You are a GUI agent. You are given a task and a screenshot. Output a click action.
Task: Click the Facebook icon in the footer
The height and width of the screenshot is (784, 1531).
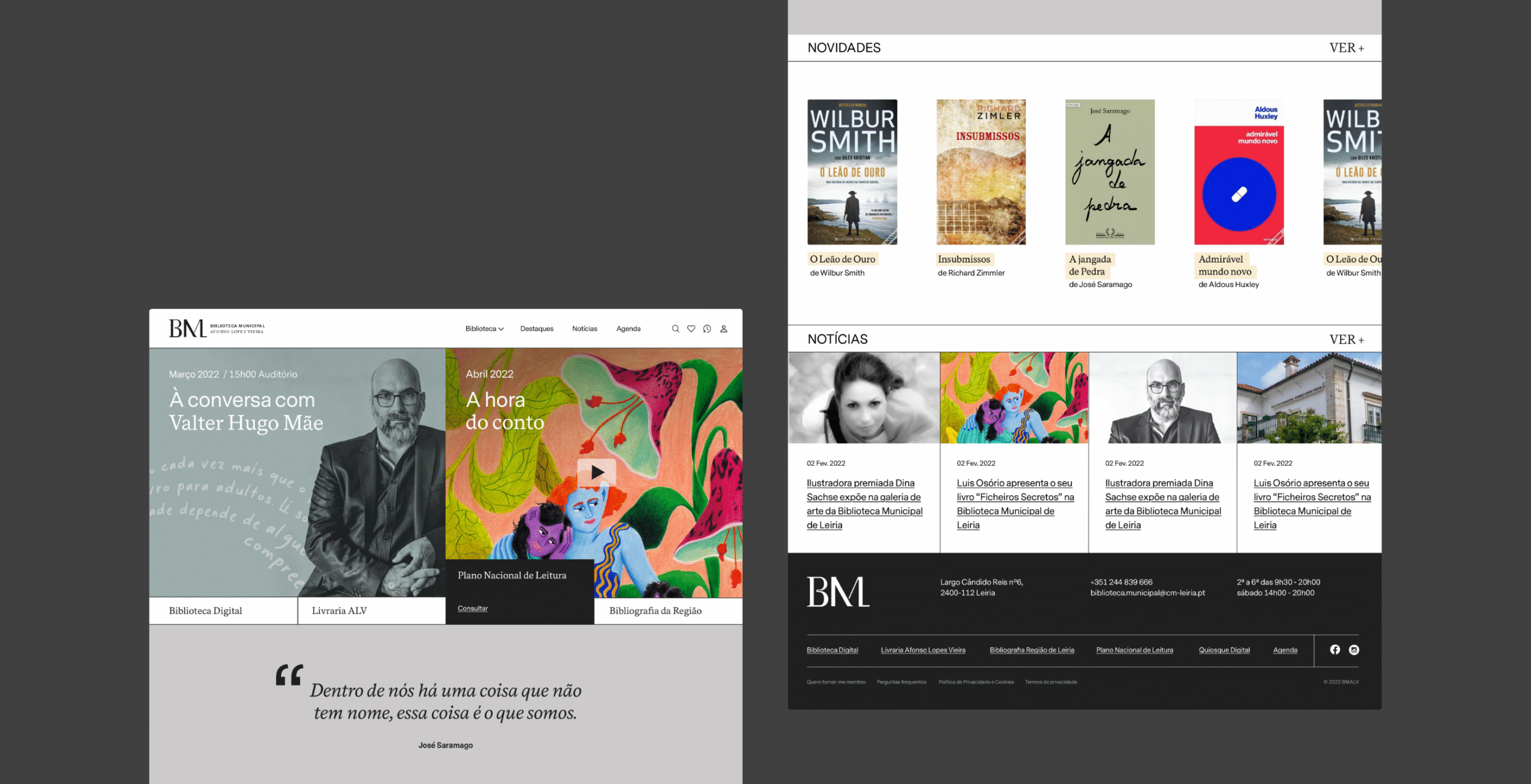click(x=1335, y=649)
